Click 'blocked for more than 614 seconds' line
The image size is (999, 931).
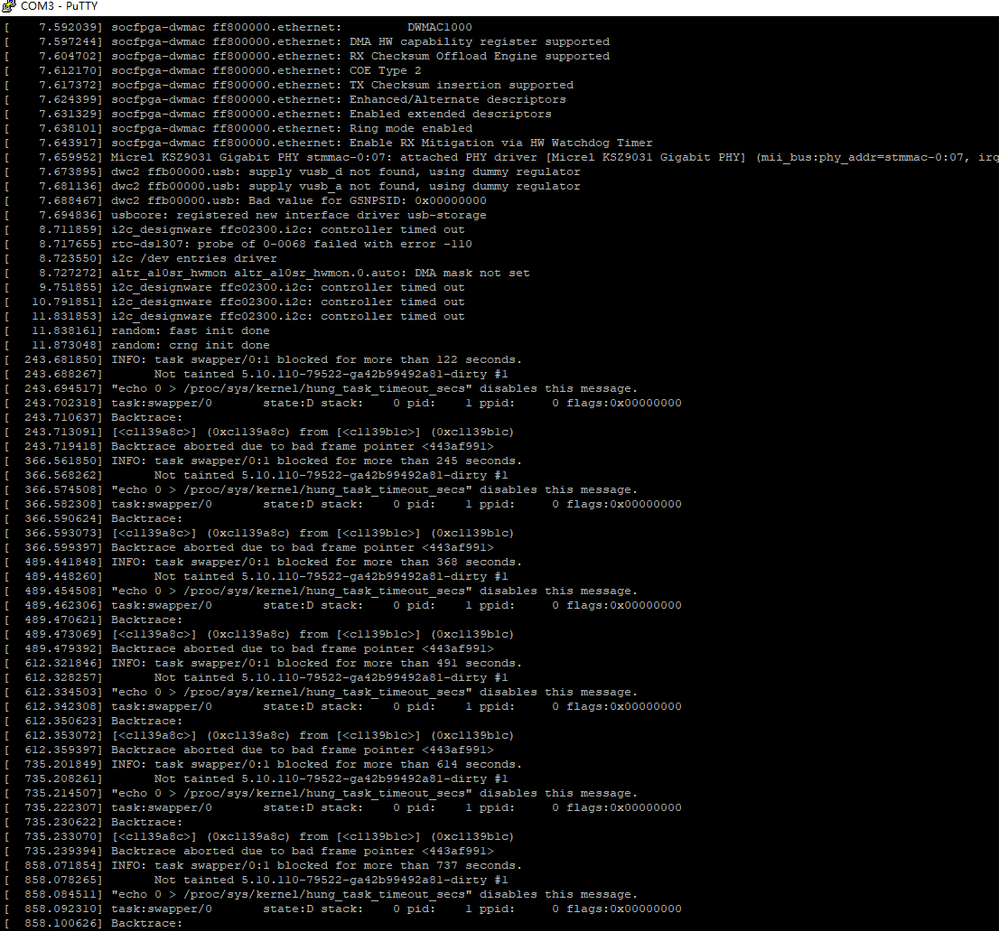263,764
